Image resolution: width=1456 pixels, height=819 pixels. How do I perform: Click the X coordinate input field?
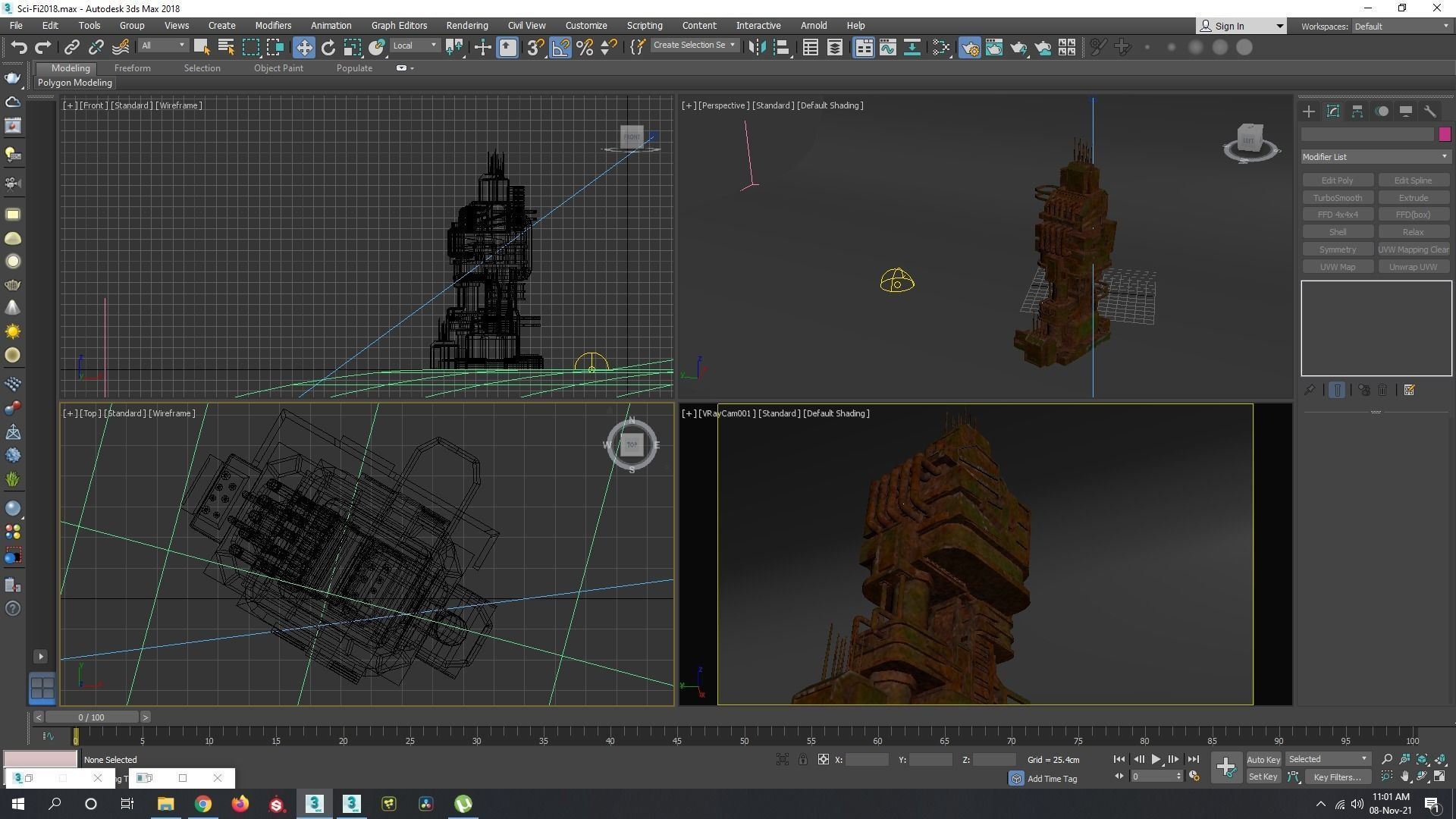pos(867,759)
